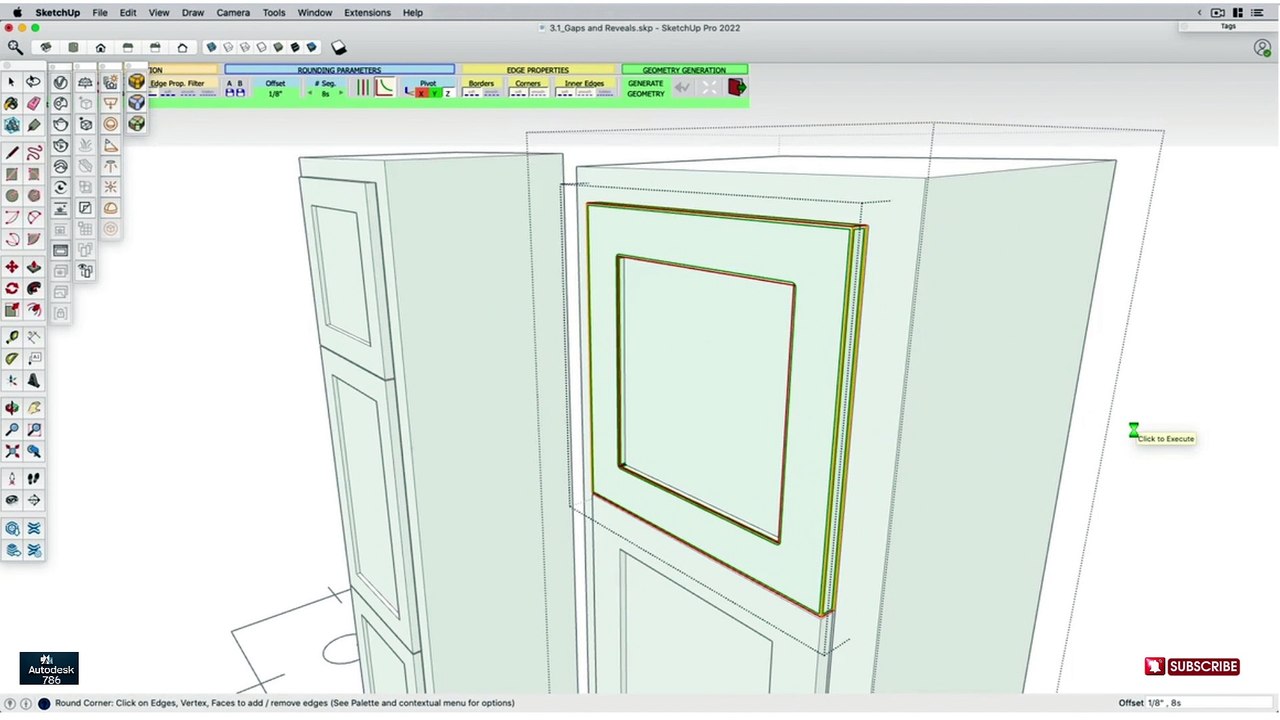Click the YouTube SUBSCRIBE button
Screen dimensions: 1280x720
(1192, 667)
